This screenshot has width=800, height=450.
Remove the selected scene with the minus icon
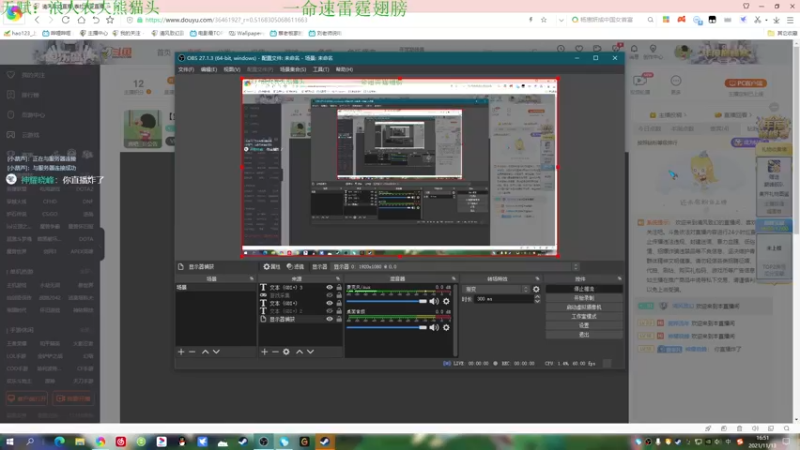pos(192,352)
